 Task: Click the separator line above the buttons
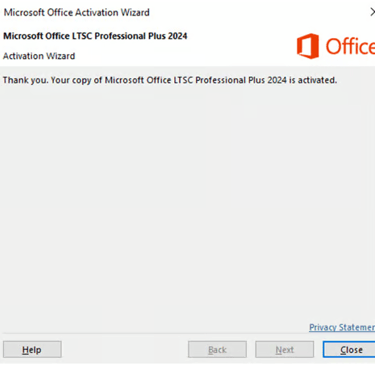pos(187,333)
